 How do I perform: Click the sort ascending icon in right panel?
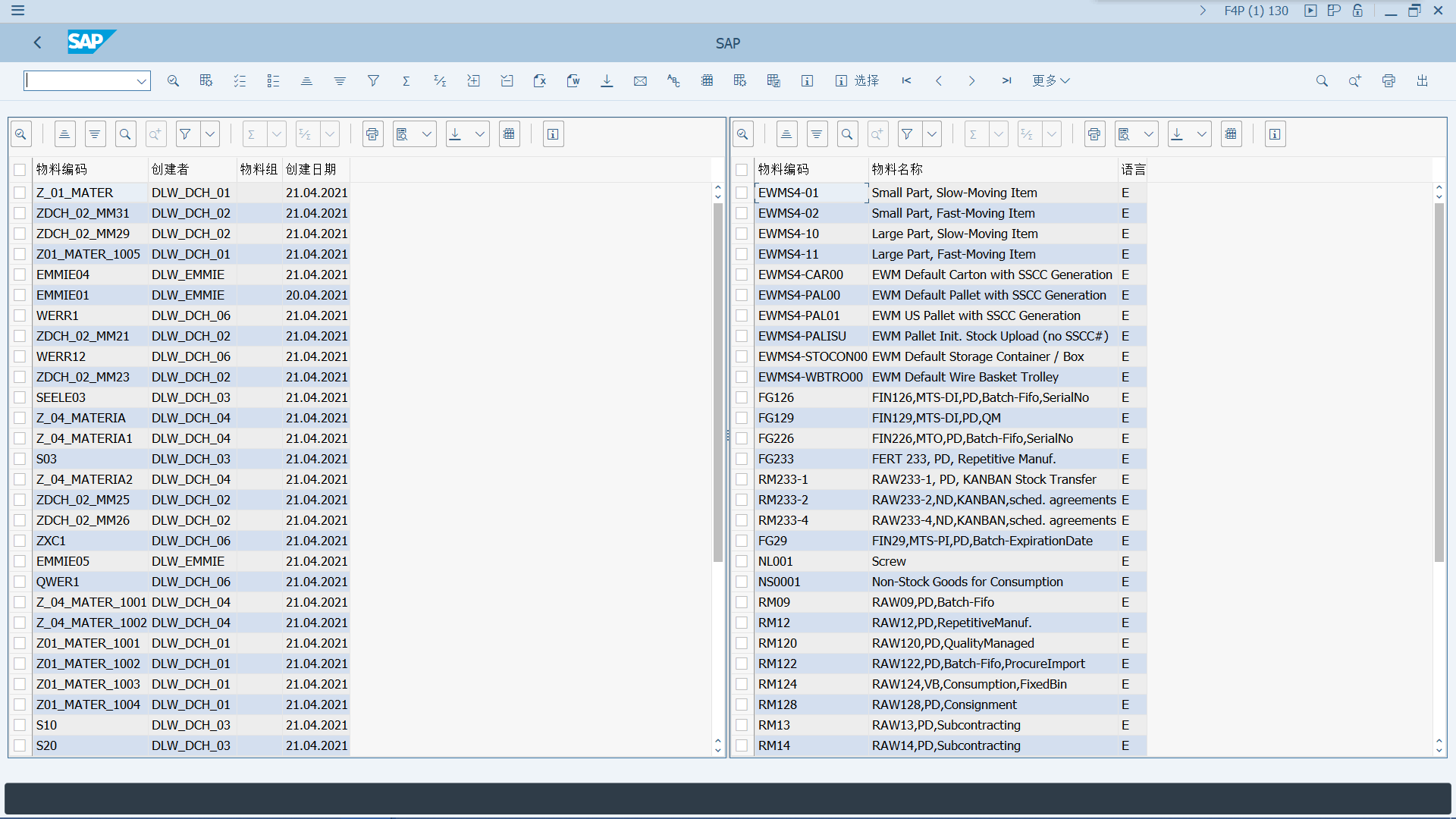click(x=786, y=134)
